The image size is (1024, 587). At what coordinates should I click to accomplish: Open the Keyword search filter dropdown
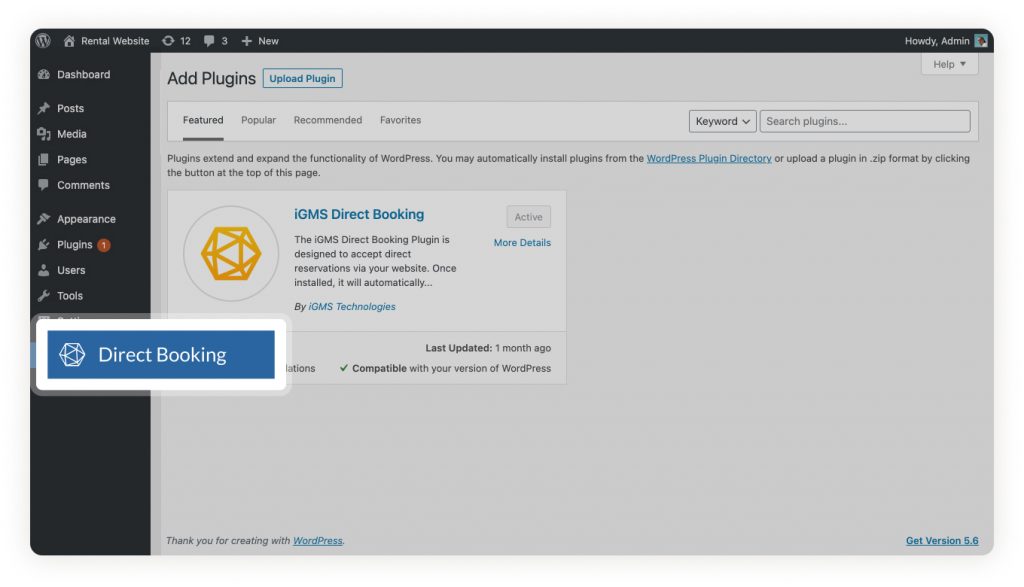click(722, 120)
